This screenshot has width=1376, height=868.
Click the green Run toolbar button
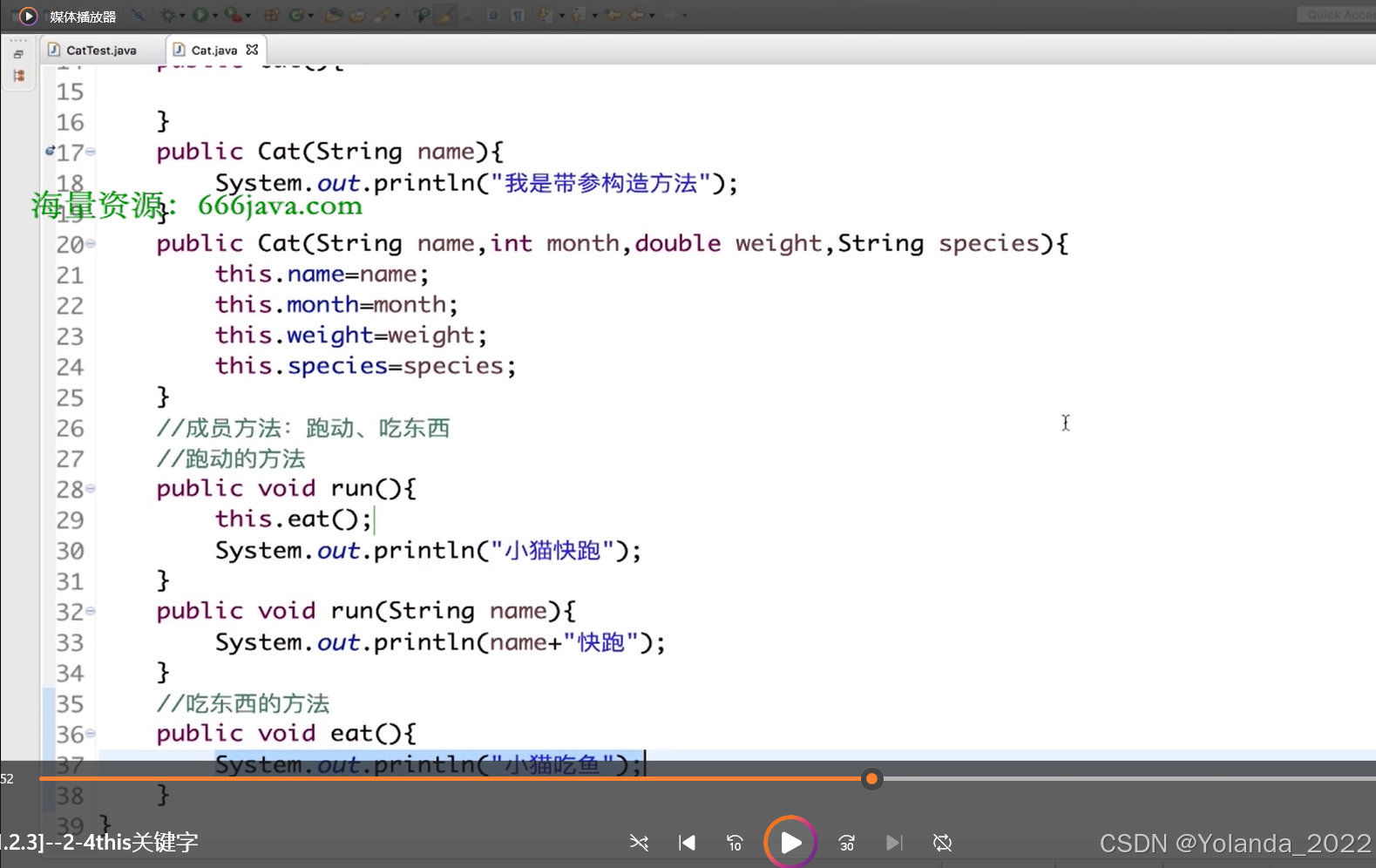pyautogui.click(x=200, y=15)
